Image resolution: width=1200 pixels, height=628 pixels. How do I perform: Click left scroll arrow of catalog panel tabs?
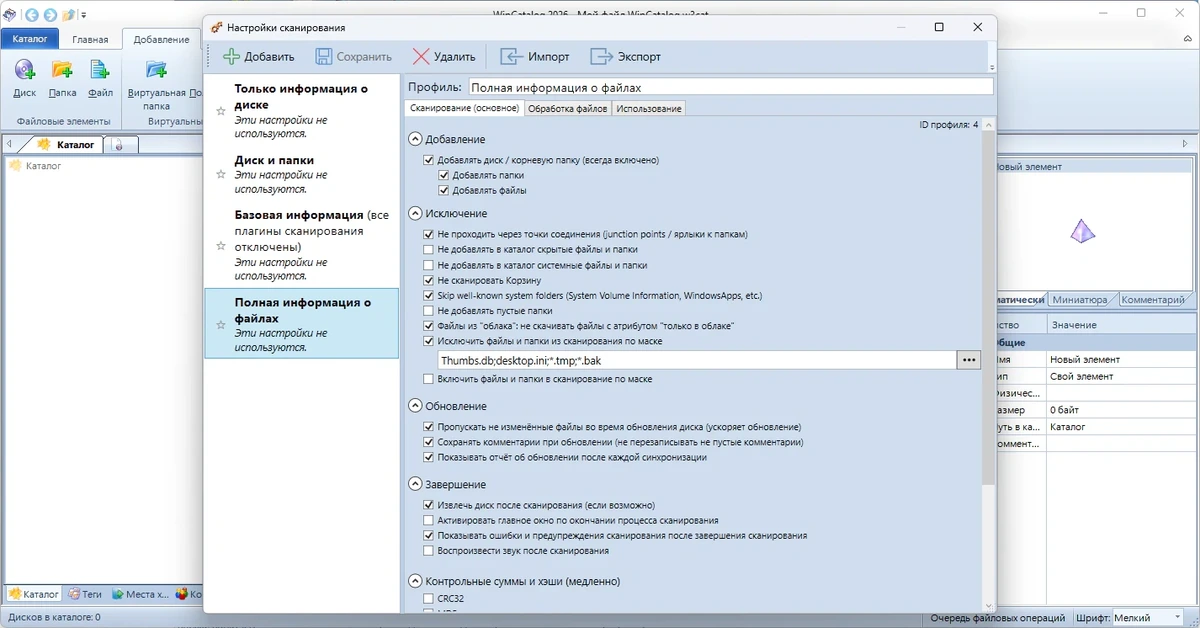[x=8, y=145]
